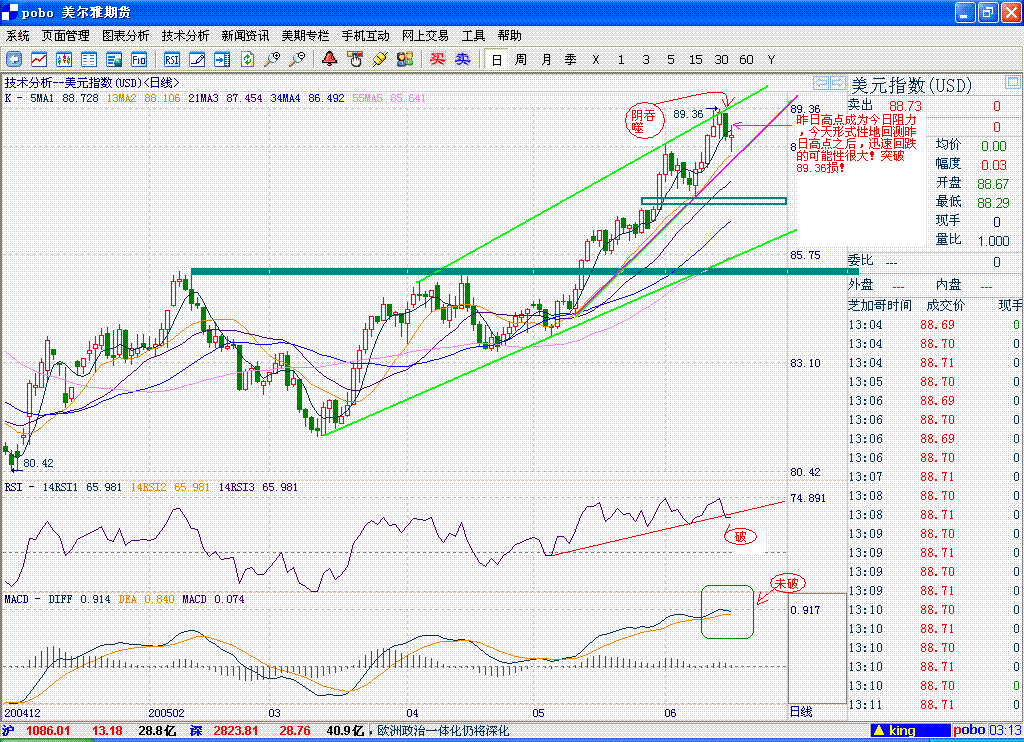The image size is (1024, 742).
Task: Switch chart to 周 weekly period
Action: click(520, 59)
